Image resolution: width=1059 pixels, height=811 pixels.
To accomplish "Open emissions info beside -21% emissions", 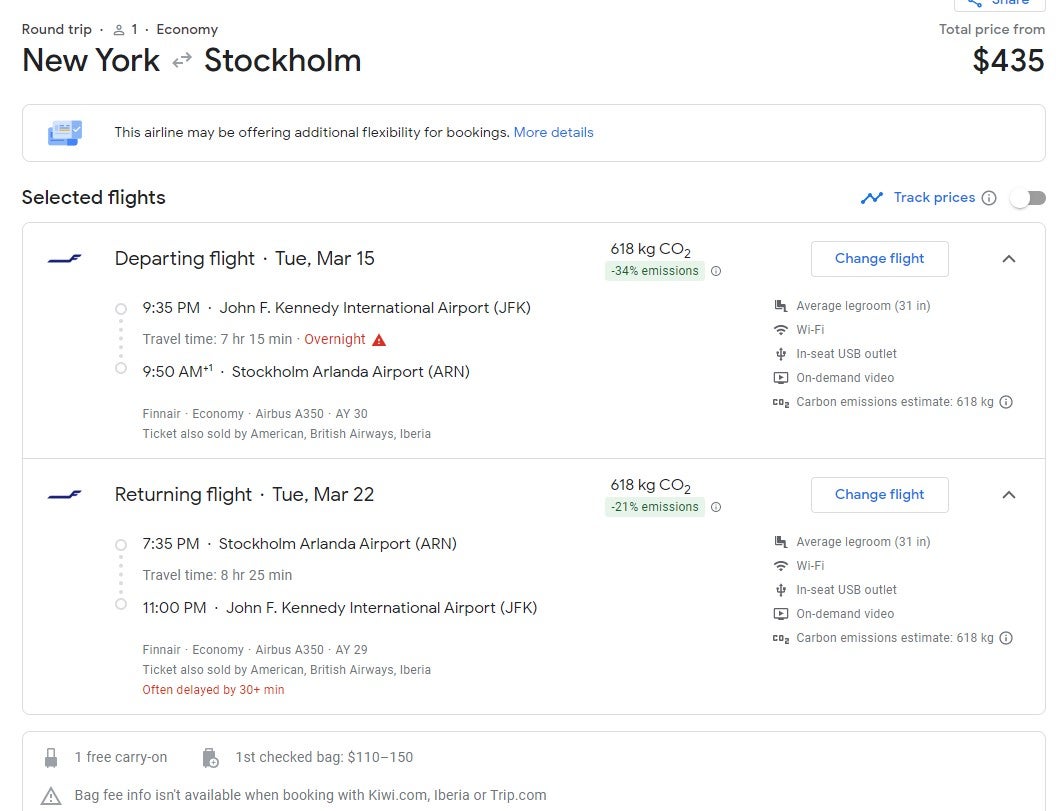I will [x=716, y=507].
